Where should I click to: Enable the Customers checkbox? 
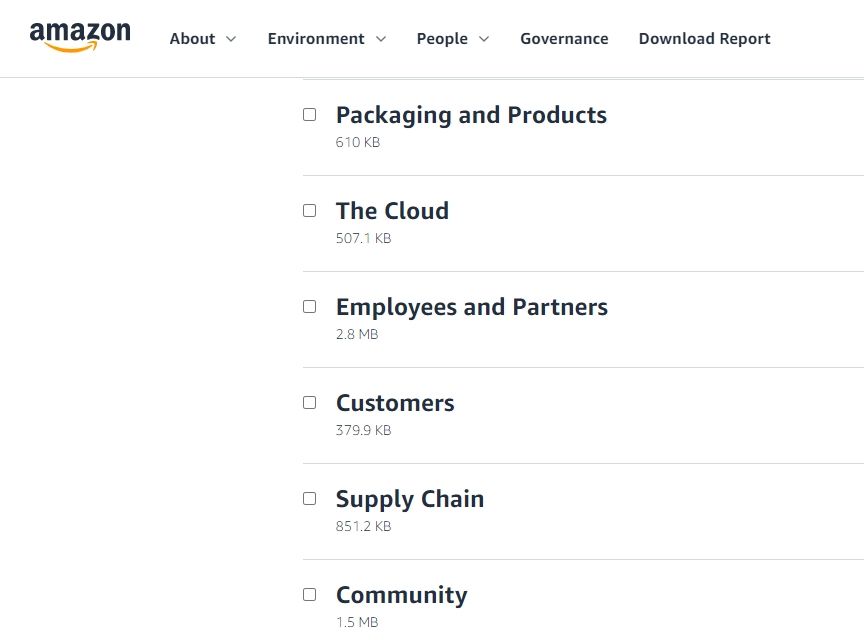pyautogui.click(x=310, y=403)
